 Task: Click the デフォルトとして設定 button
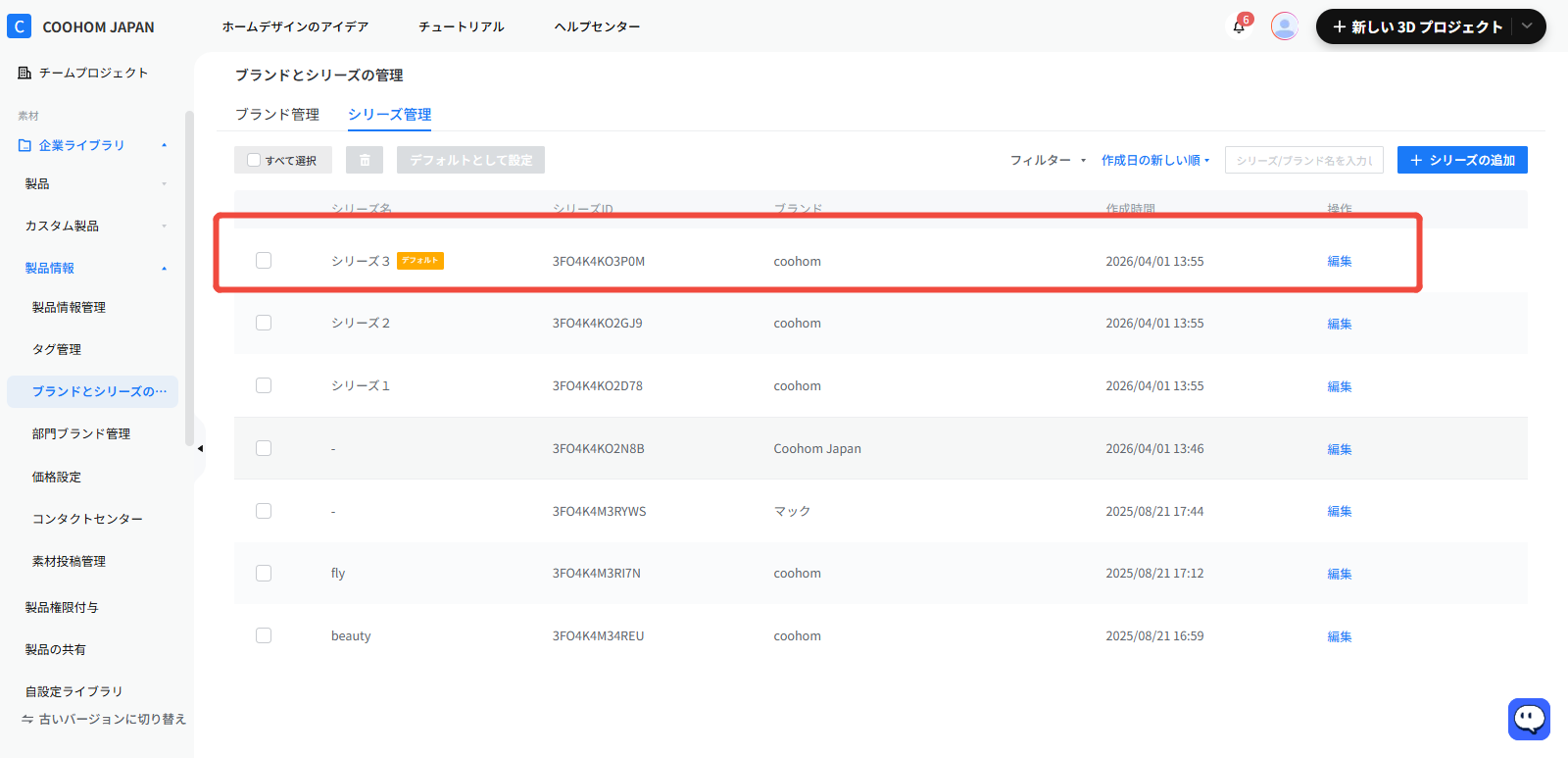click(470, 160)
